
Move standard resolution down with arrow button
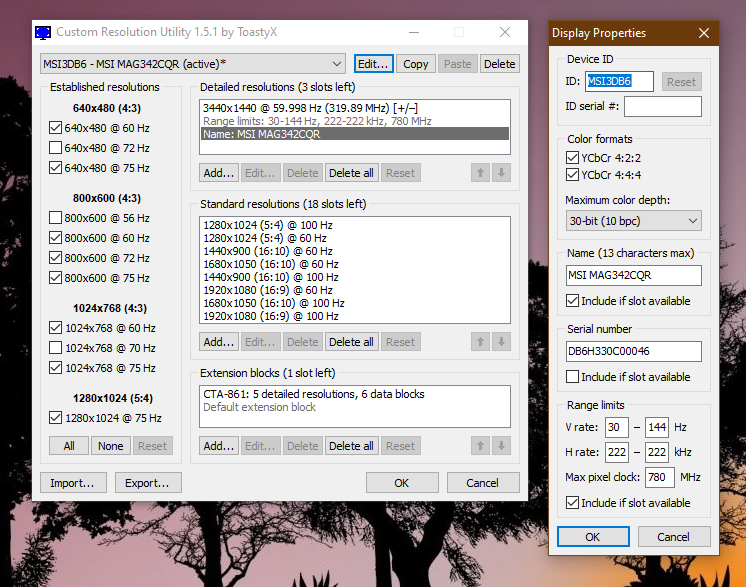pyautogui.click(x=501, y=342)
